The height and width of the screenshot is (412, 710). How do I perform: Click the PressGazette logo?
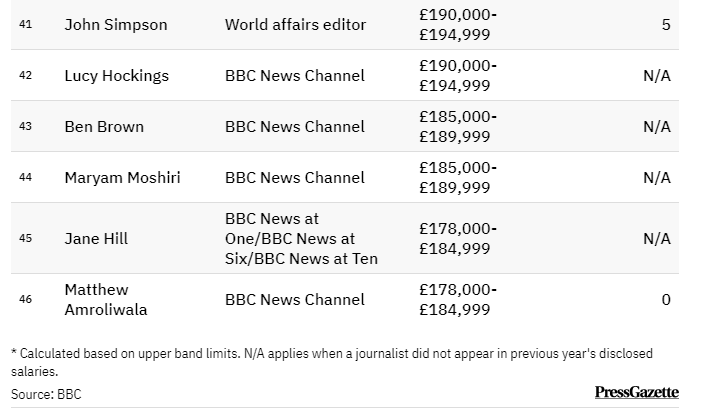coord(636,392)
